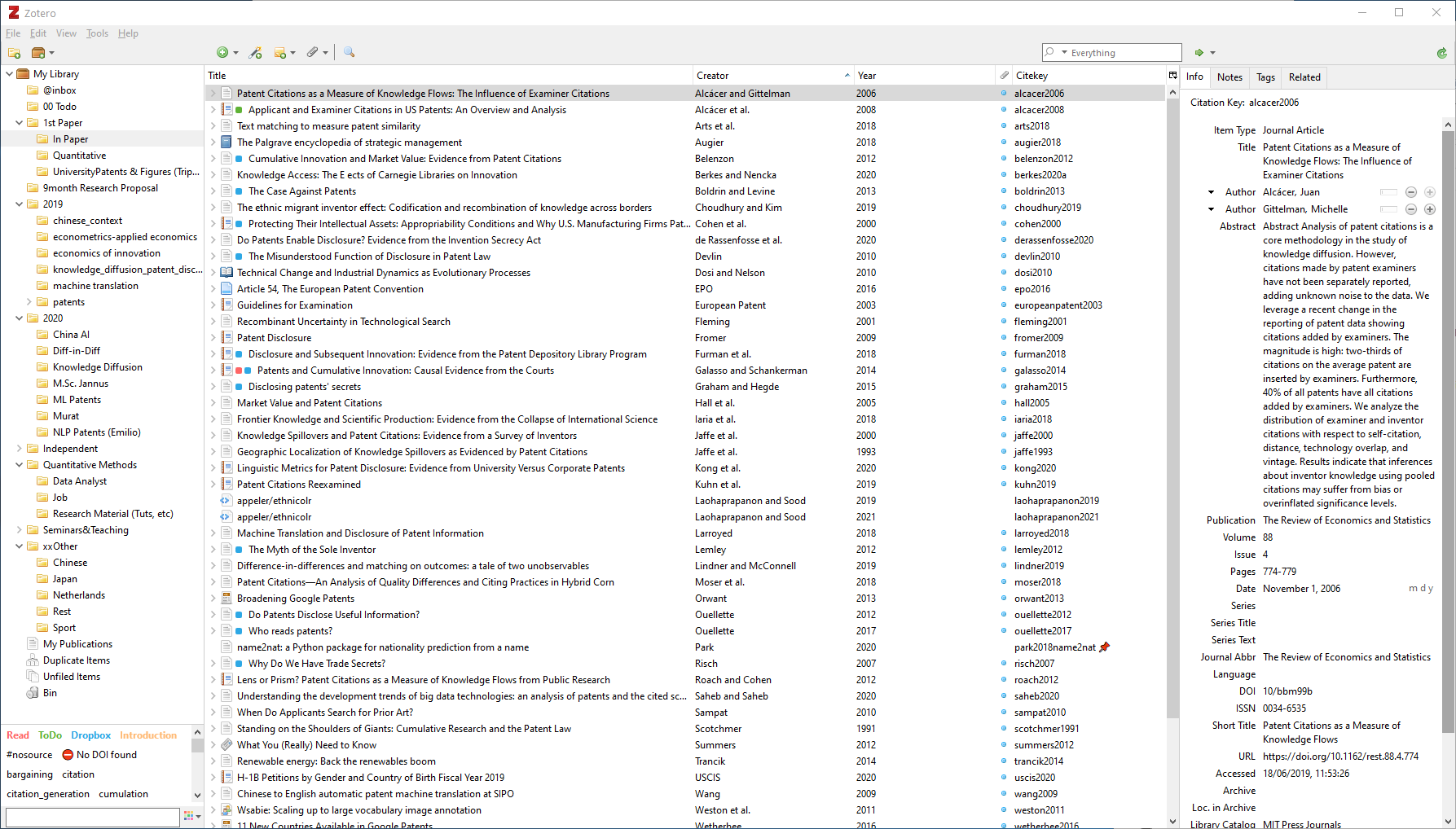Click the tag filter text box
The image size is (1456, 829).
click(92, 816)
